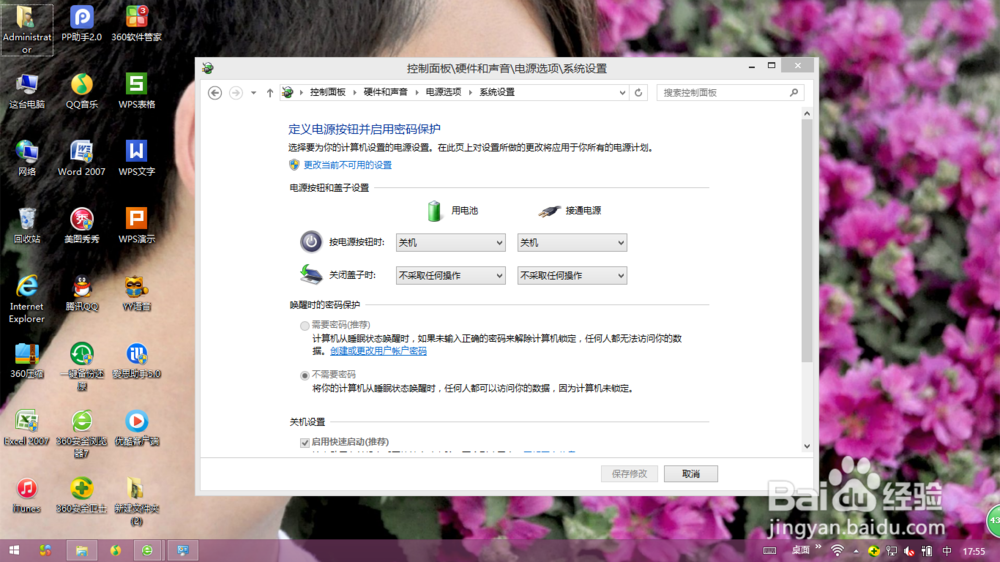1000x562 pixels.
Task: Click 控制面板 in the breadcrumb
Action: point(328,92)
